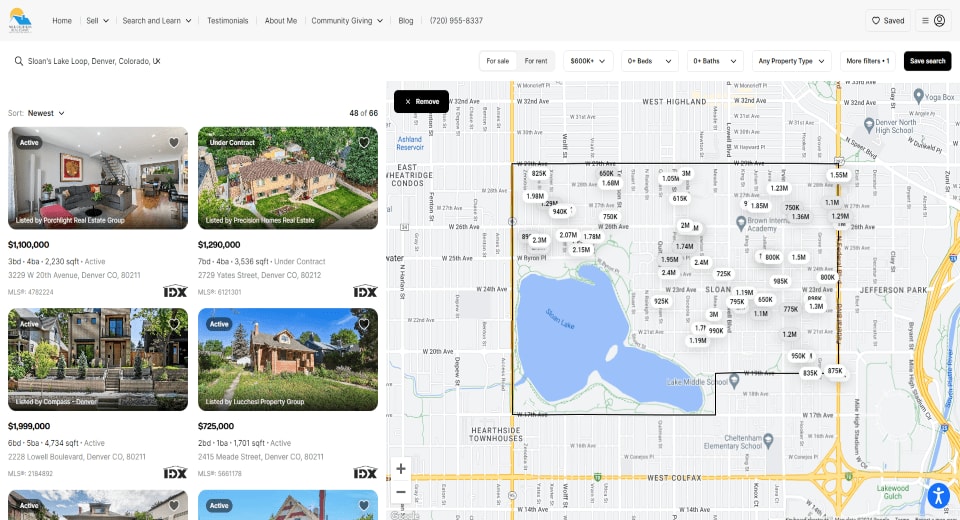Open the 0+ Beds dropdown
This screenshot has width=960, height=520.
650,61
